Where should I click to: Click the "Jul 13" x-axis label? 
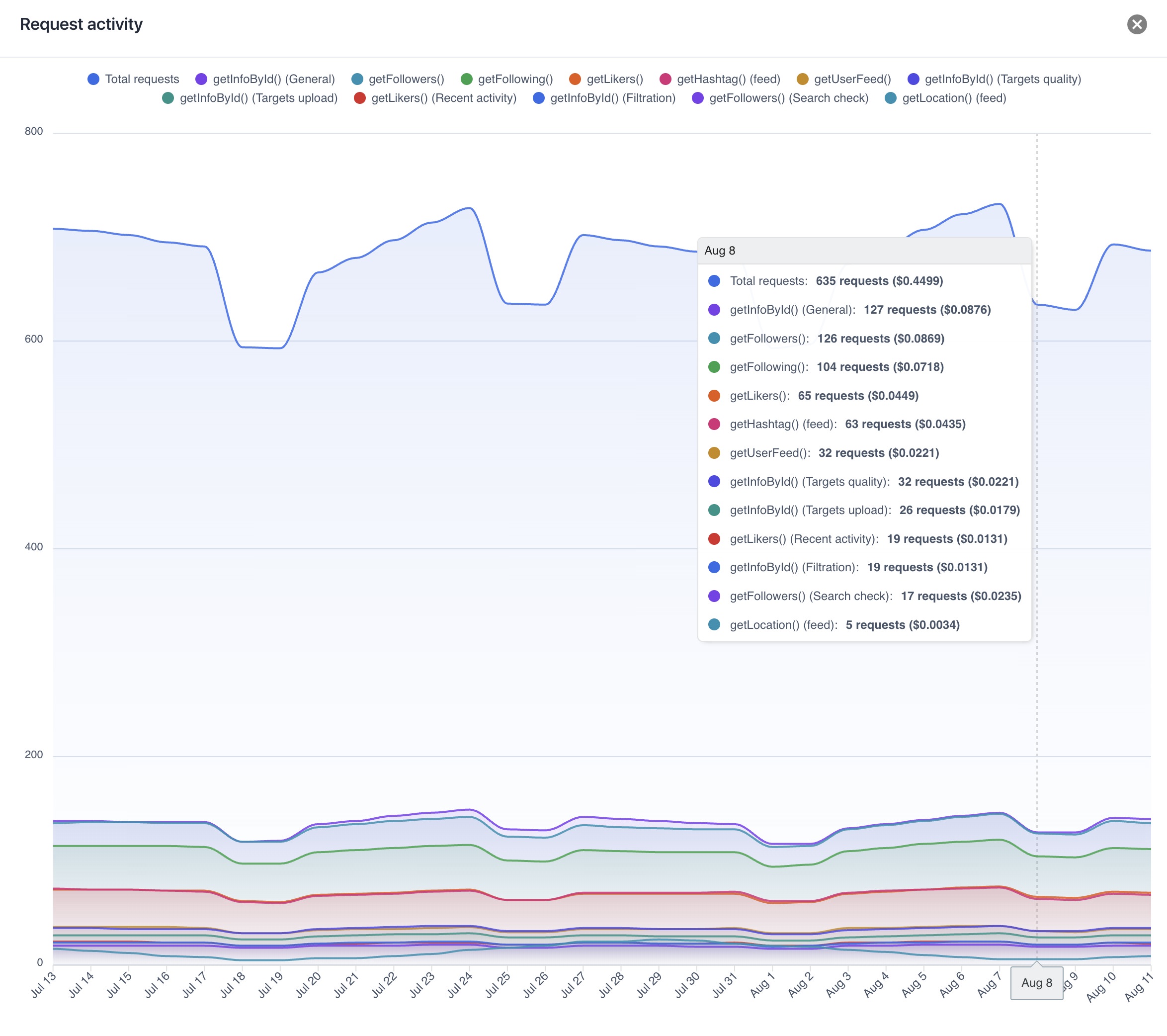coord(43,985)
